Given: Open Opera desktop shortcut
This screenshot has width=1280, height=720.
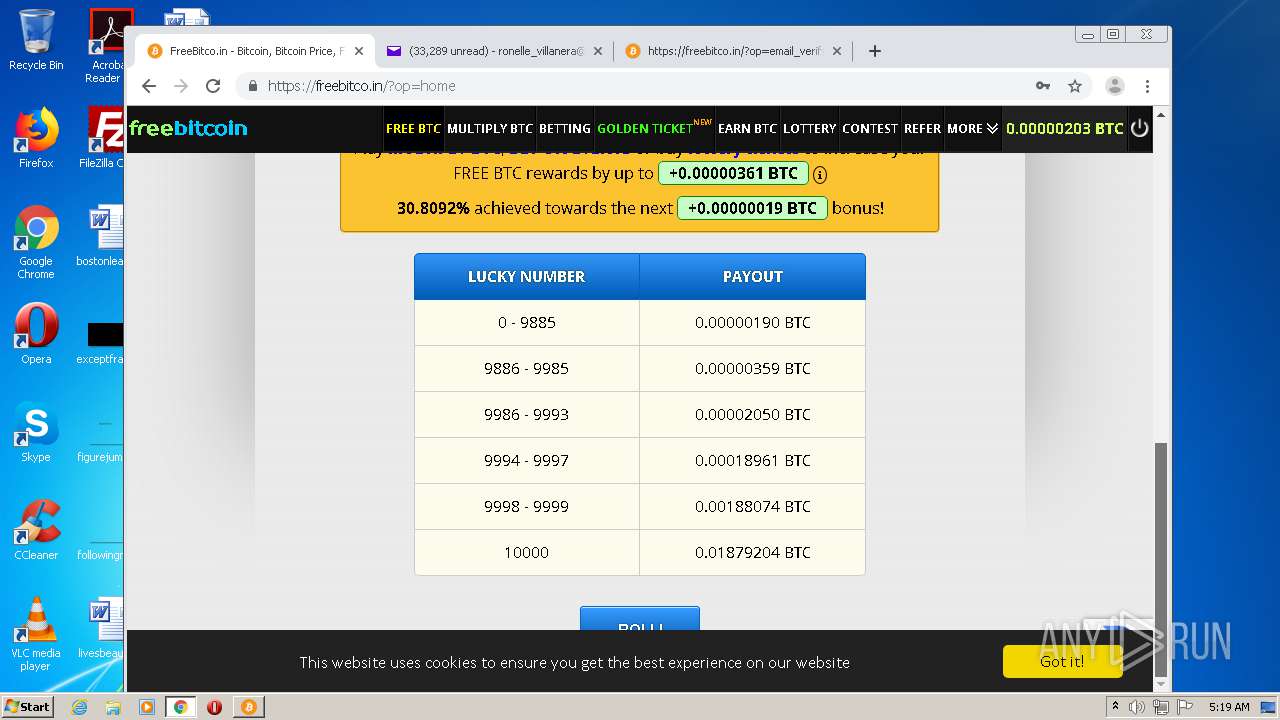Looking at the screenshot, I should (x=36, y=334).
